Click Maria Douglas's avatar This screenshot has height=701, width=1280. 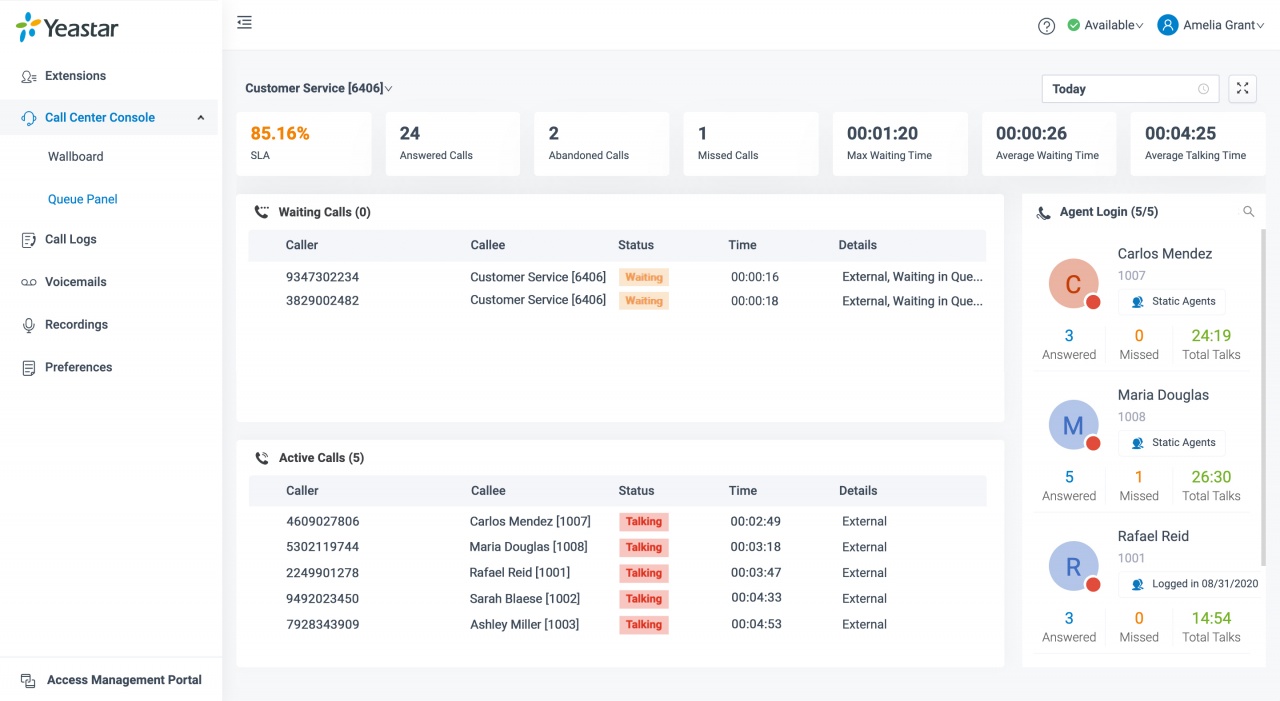click(1073, 425)
